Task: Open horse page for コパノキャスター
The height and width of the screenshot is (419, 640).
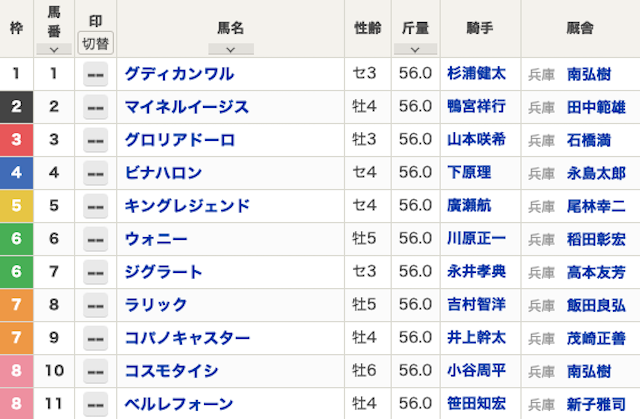Action: 187,338
